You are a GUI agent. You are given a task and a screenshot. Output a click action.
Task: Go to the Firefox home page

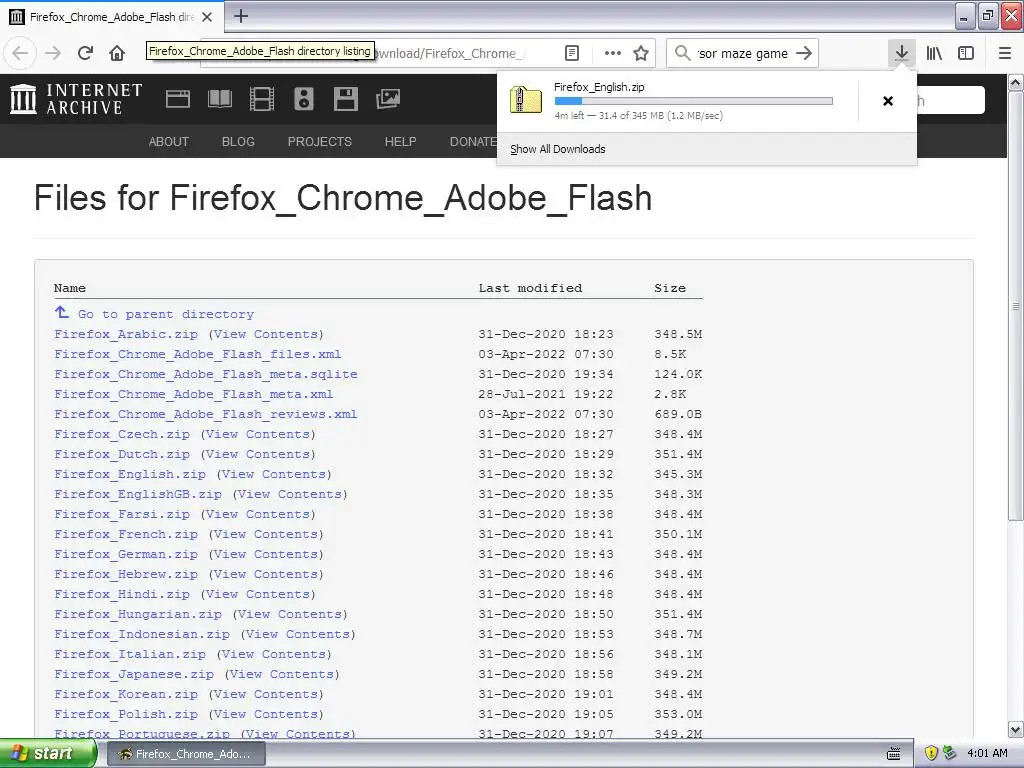coord(117,53)
